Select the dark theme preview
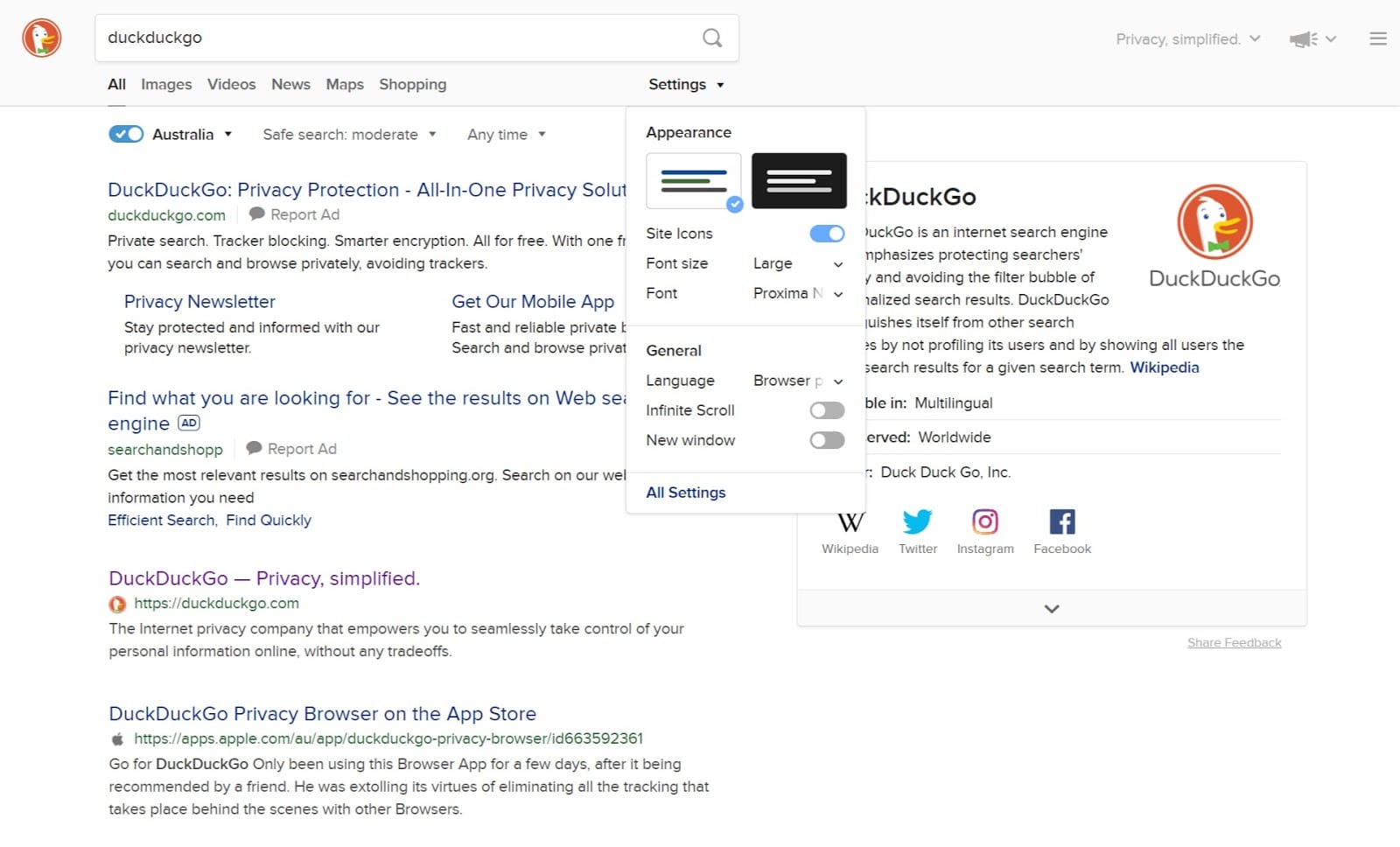This screenshot has width=1400, height=847. click(x=798, y=180)
